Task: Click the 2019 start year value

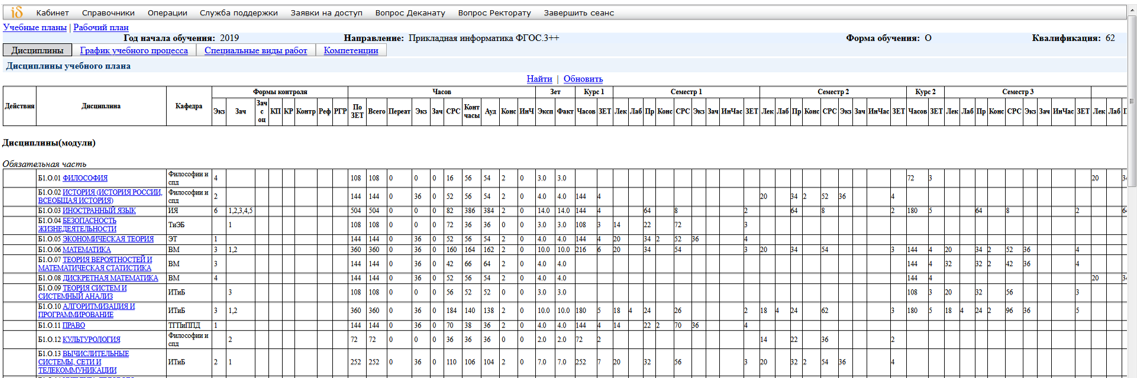Action: 229,37
